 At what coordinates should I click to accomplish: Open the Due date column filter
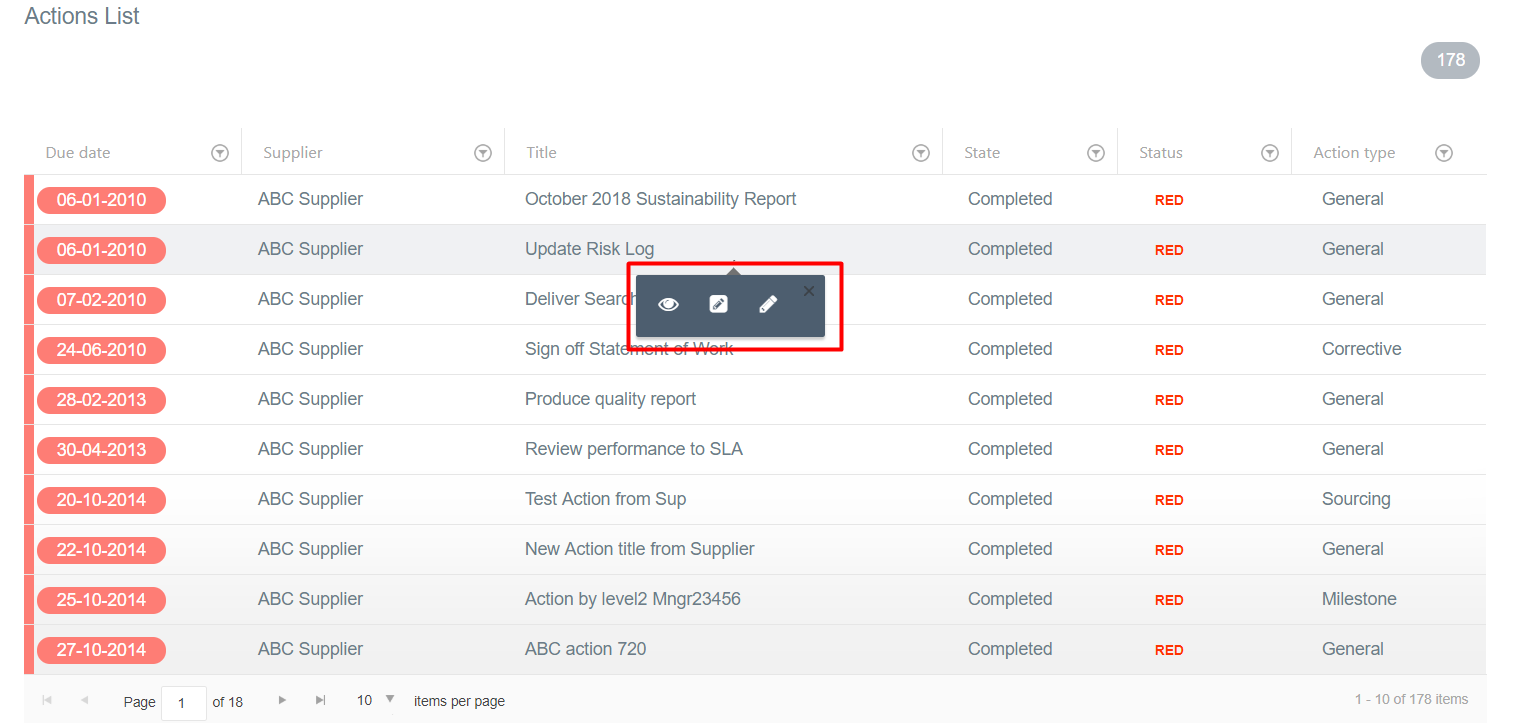pyautogui.click(x=220, y=153)
